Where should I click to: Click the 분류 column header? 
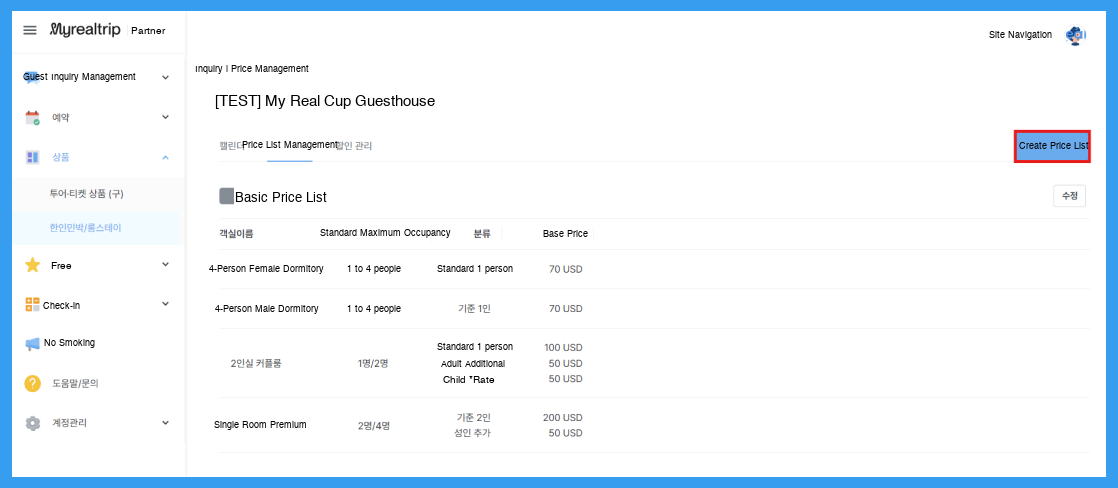[482, 233]
